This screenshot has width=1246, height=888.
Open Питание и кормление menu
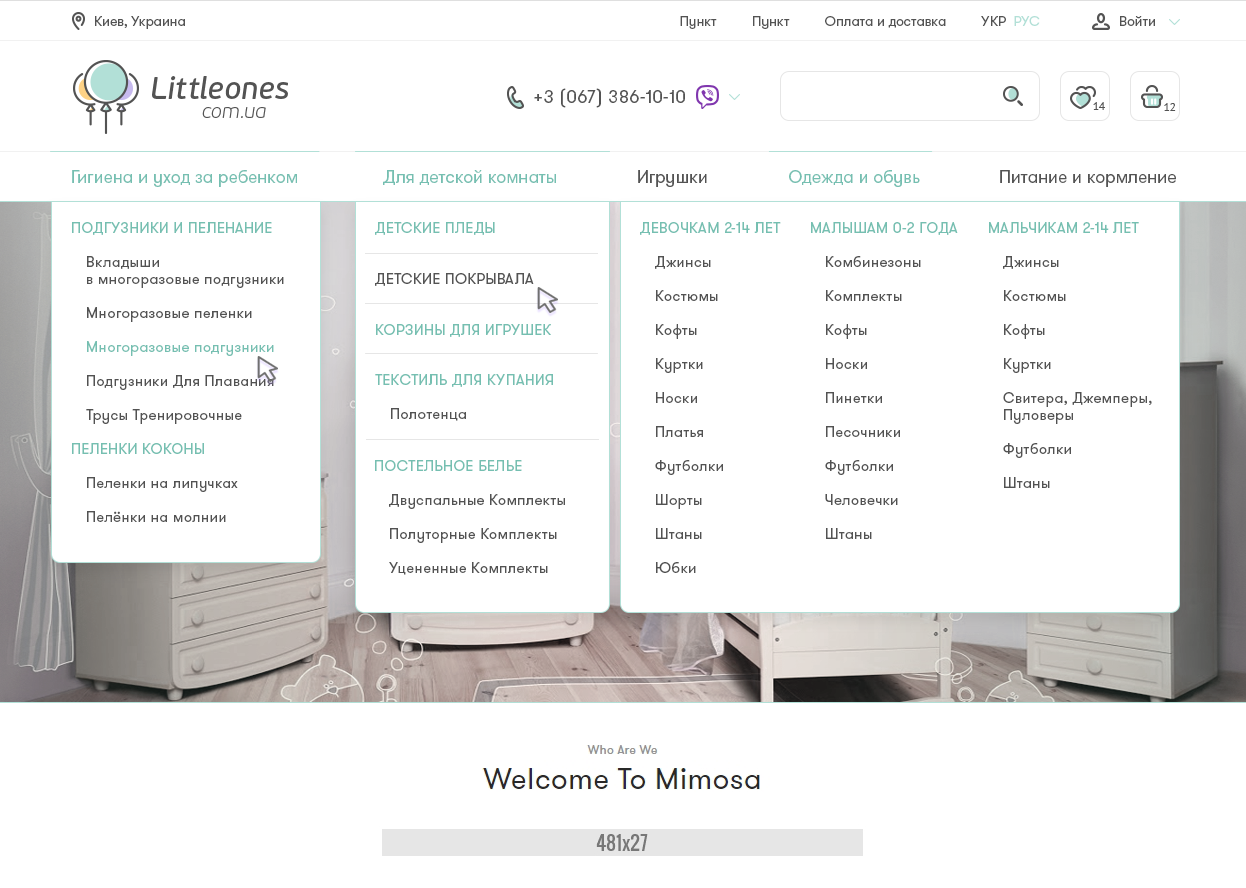(x=1087, y=177)
